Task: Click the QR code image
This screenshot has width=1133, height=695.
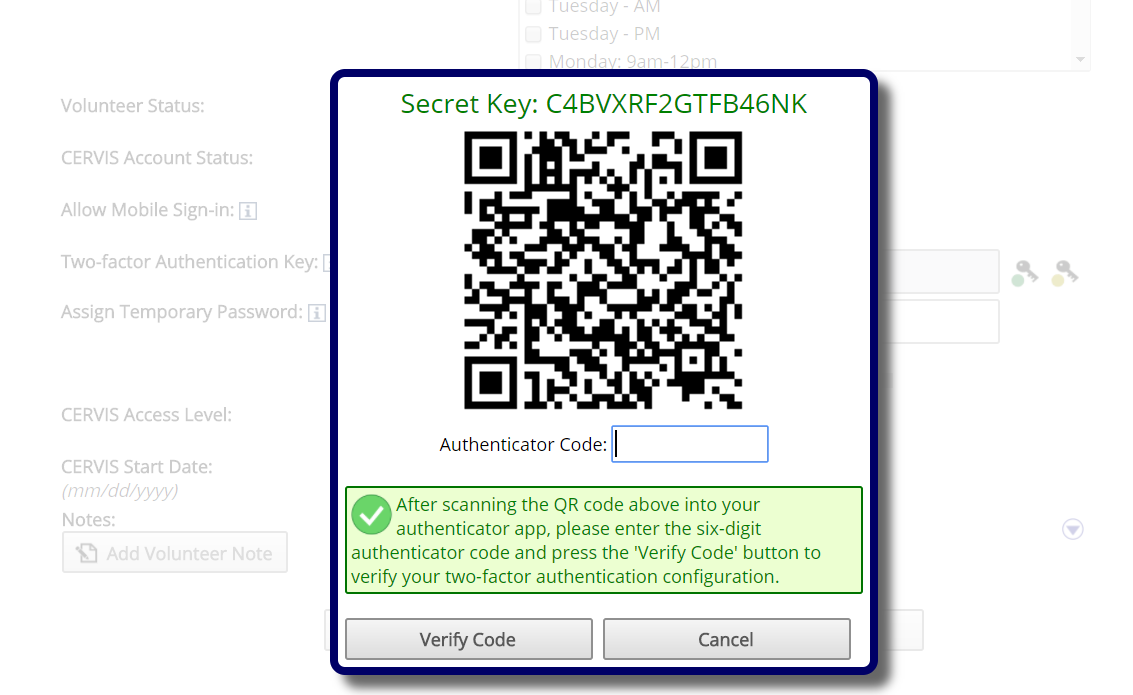Action: [603, 270]
